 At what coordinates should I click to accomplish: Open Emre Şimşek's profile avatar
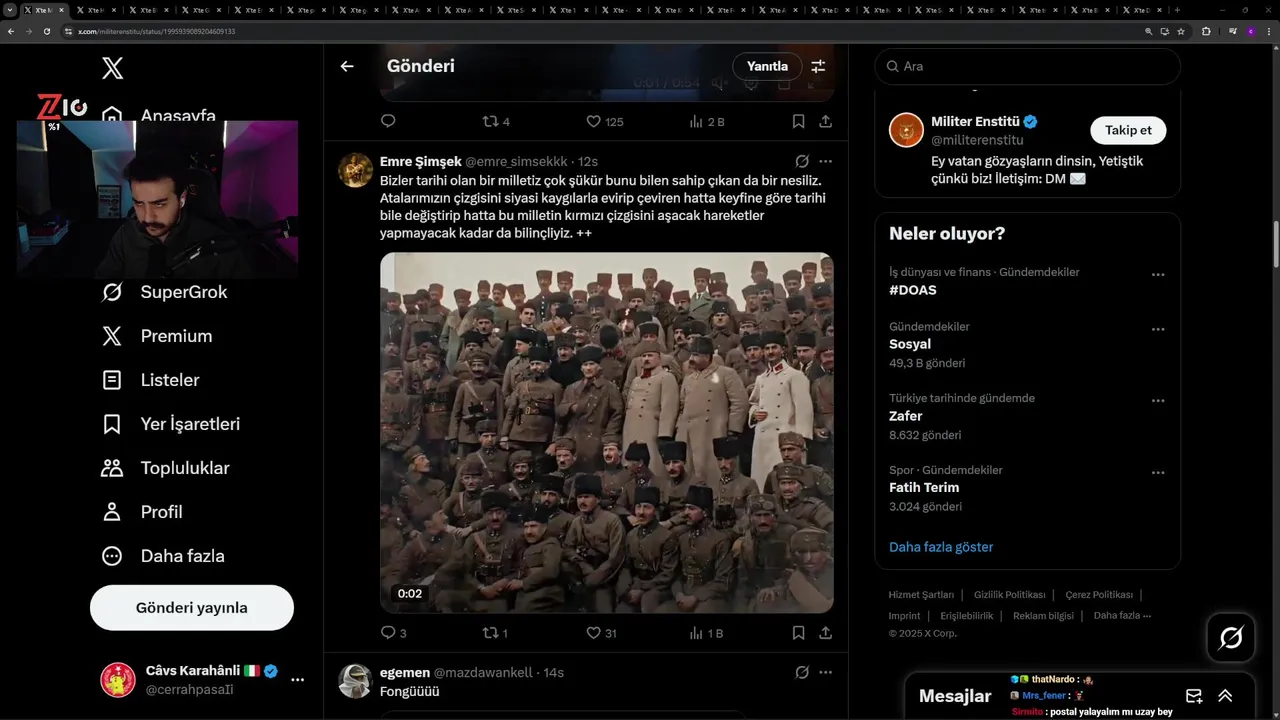355,170
